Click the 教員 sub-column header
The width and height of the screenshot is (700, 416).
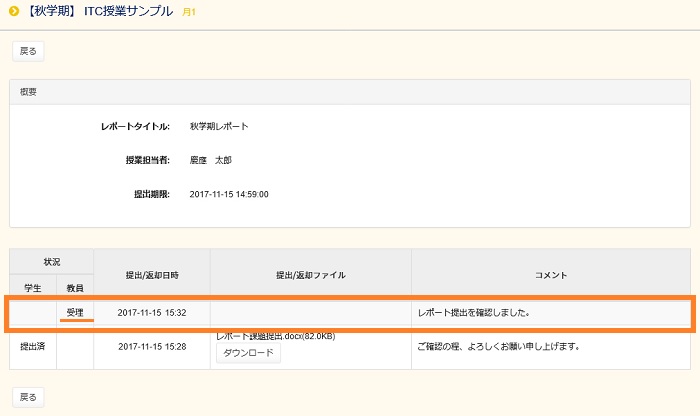75,285
